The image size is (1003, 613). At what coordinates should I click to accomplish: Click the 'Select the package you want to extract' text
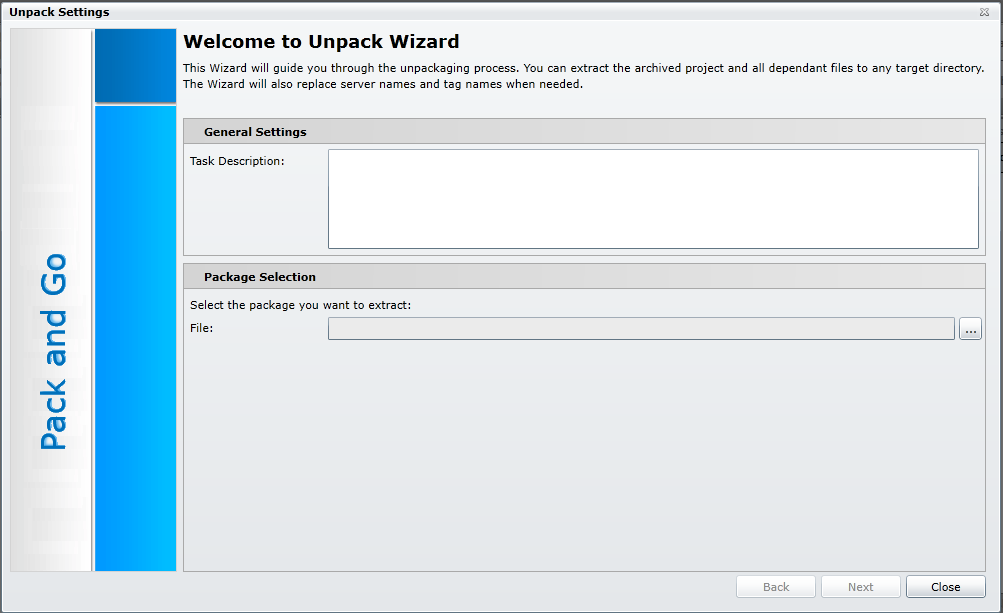pyautogui.click(x=299, y=305)
